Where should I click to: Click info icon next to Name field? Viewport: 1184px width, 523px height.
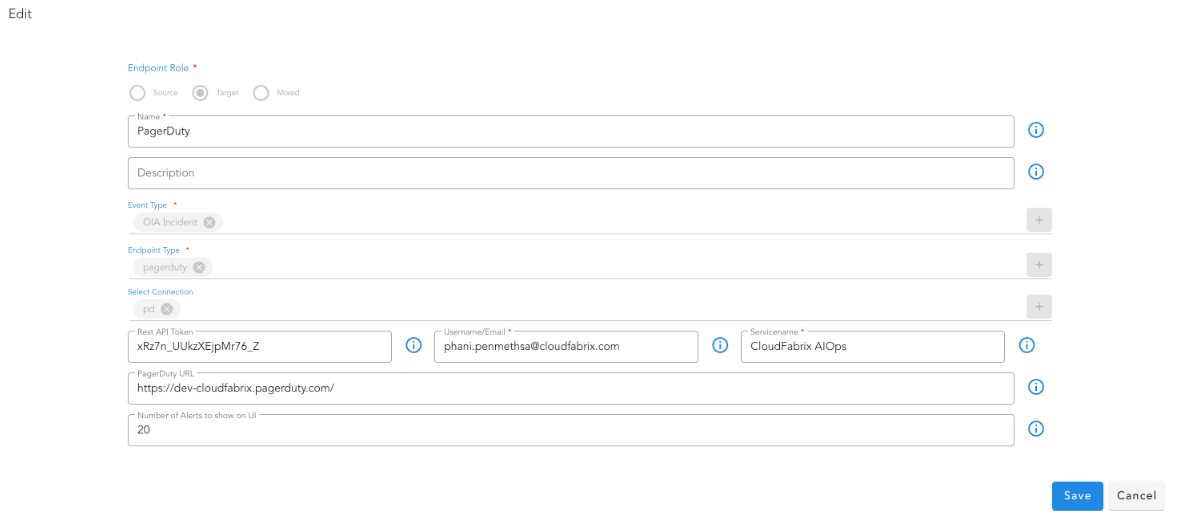click(1036, 130)
